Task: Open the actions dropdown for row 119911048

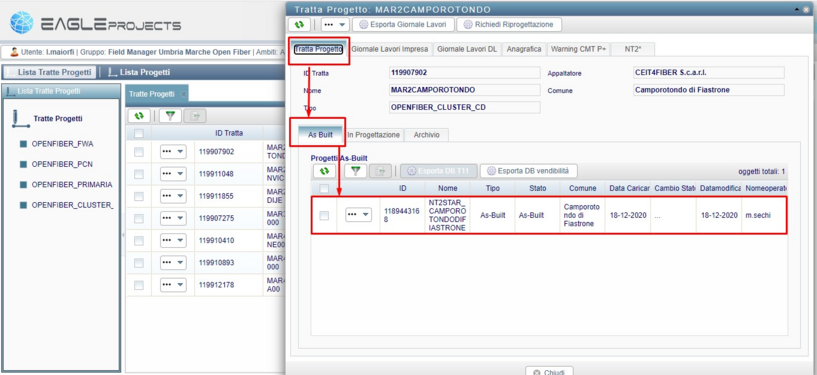Action: 173,174
